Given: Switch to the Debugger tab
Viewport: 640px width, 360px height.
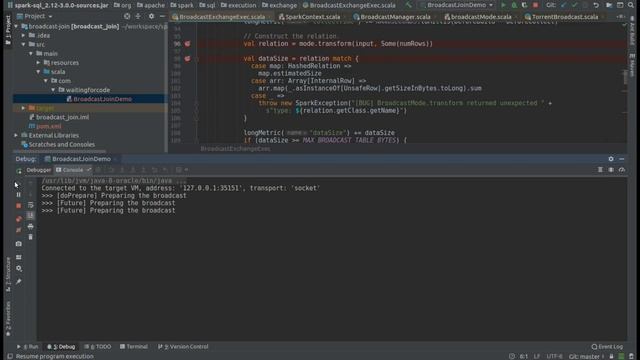Looking at the screenshot, I should point(39,170).
